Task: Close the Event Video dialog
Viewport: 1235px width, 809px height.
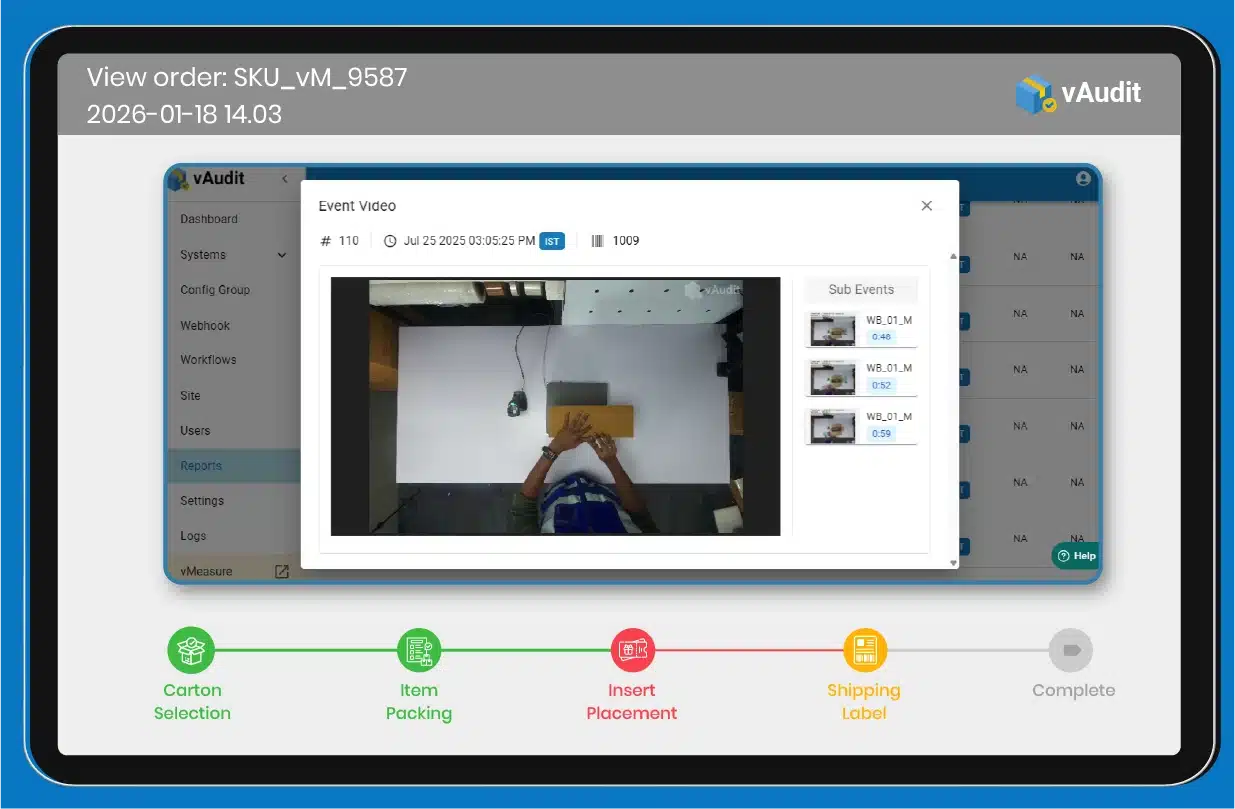Action: coord(926,206)
